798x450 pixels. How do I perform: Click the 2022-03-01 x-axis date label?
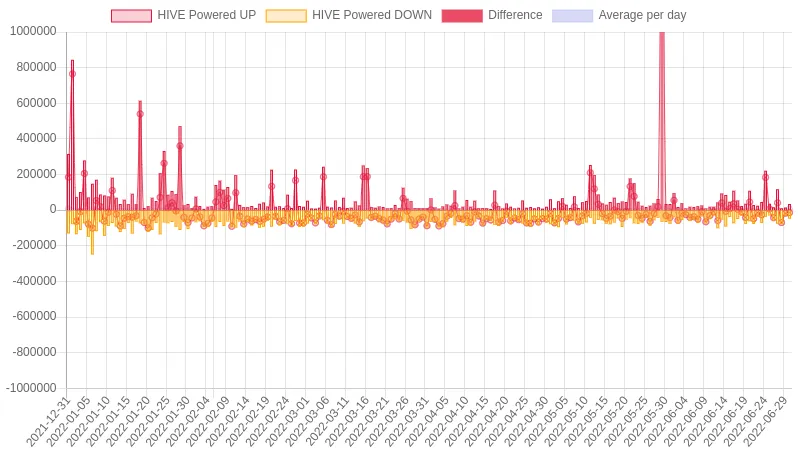tap(287, 422)
